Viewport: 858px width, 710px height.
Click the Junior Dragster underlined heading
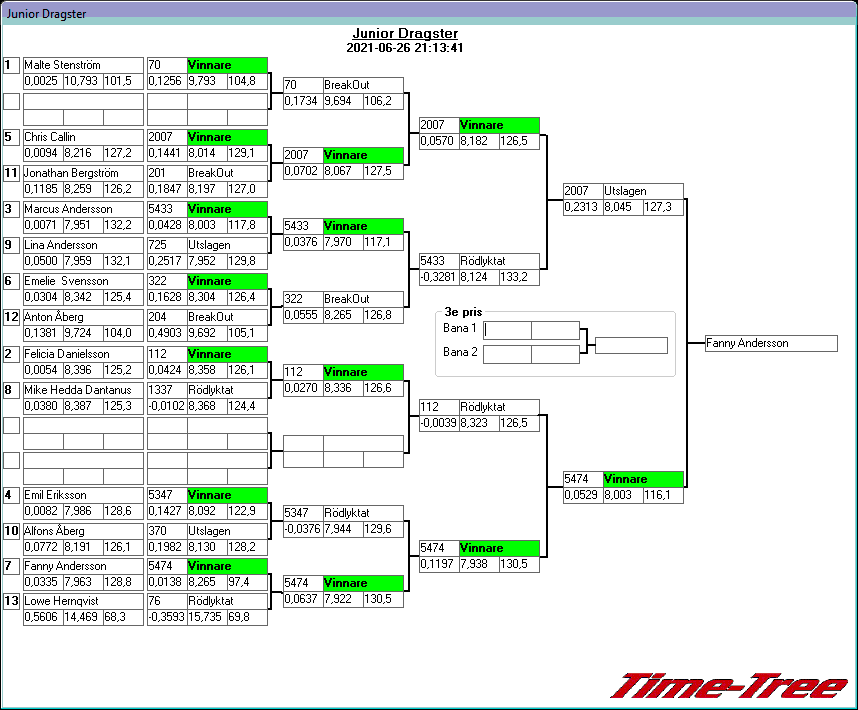tap(404, 33)
